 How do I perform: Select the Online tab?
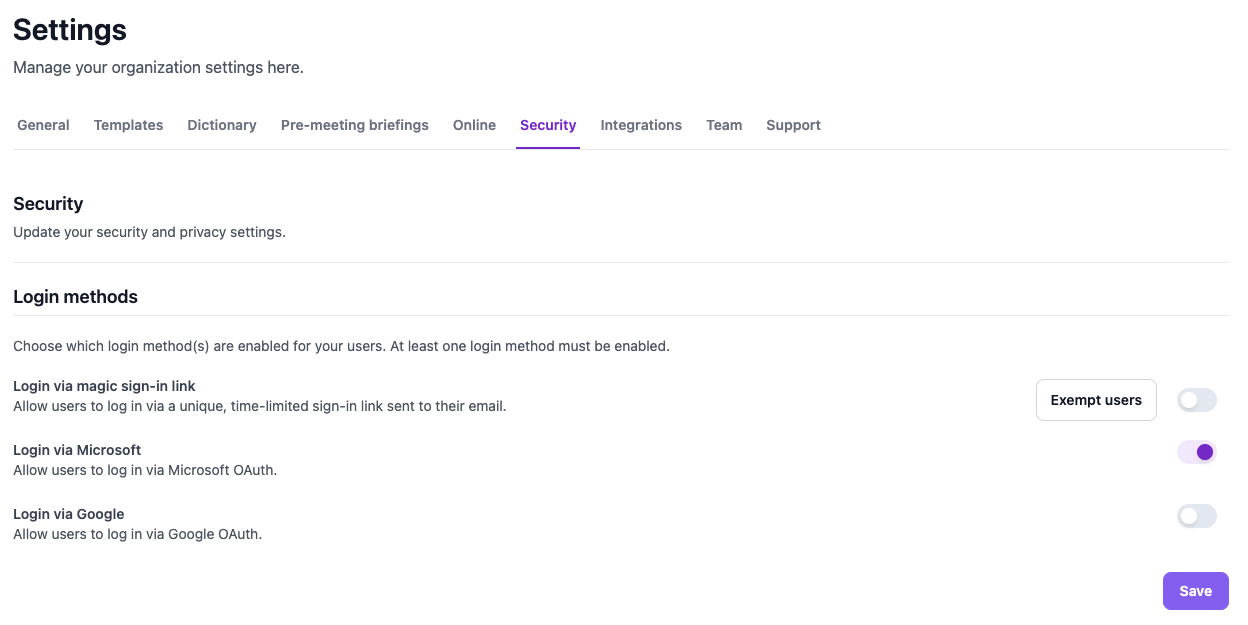pos(474,125)
